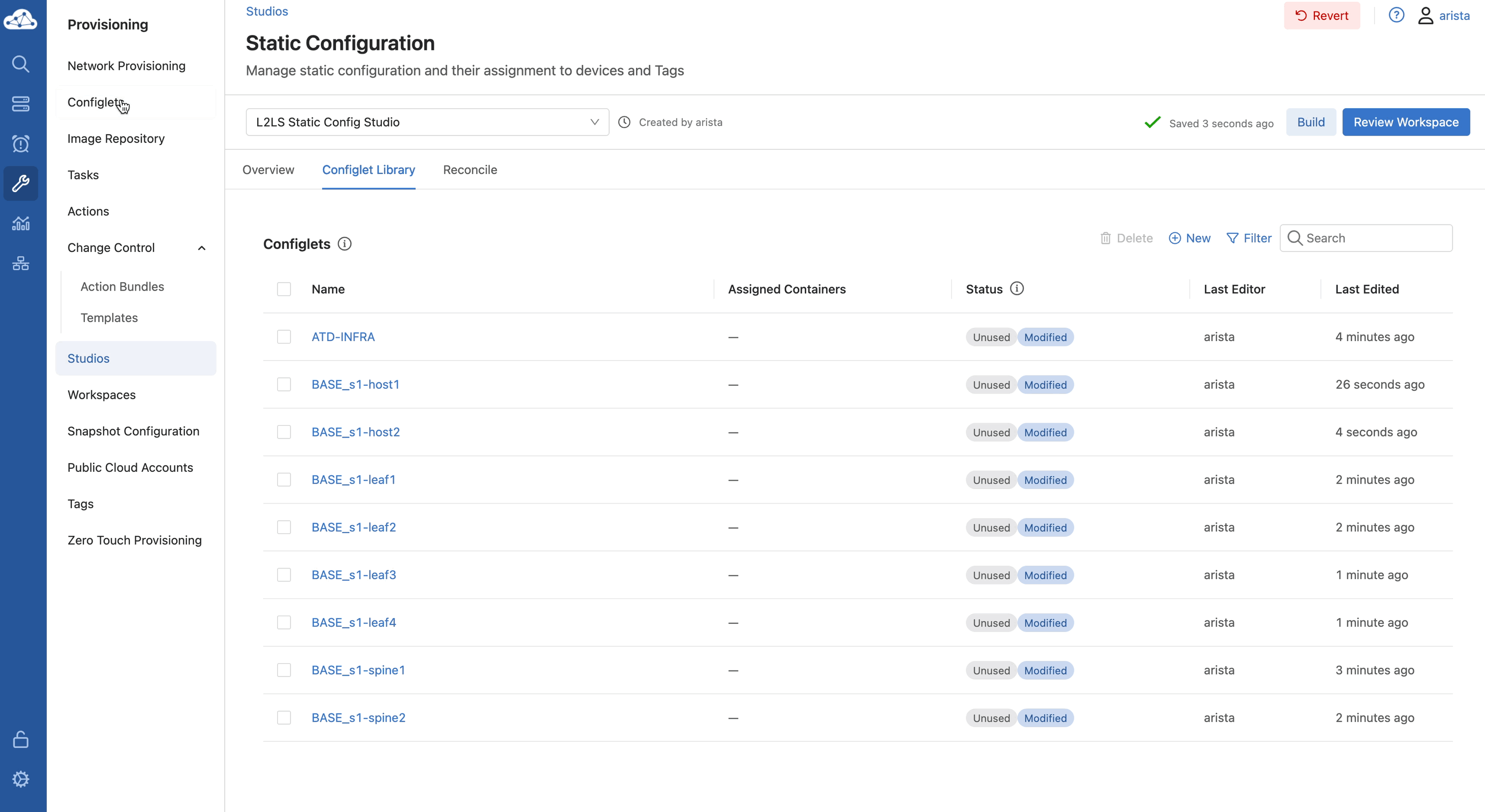Screen dimensions: 1485x812
Task: Switch to the Overview tab
Action: click(268, 170)
